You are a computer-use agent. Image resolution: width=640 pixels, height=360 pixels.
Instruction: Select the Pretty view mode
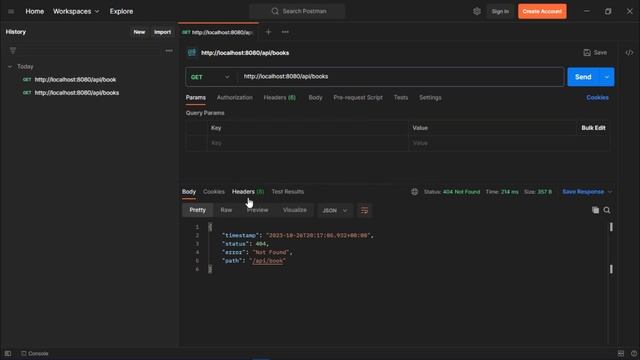[x=198, y=210]
